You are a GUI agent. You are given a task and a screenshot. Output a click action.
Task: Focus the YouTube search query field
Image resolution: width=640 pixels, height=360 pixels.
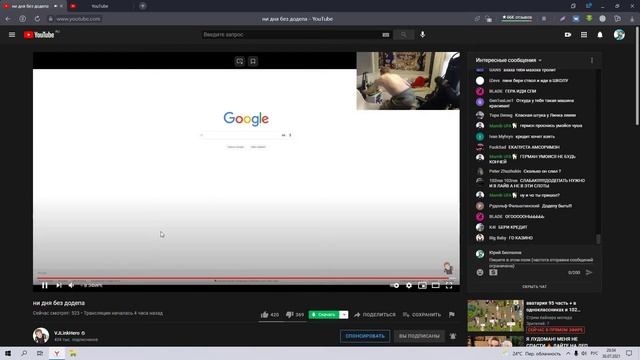pyautogui.click(x=291, y=35)
